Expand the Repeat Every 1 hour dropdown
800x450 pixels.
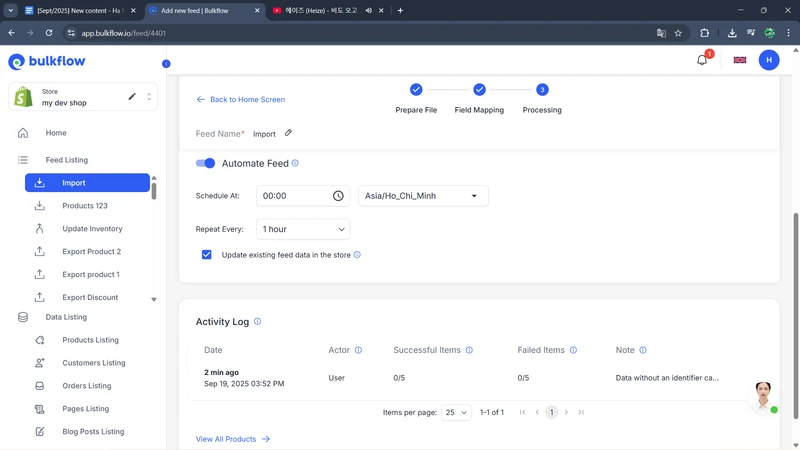[x=302, y=229]
